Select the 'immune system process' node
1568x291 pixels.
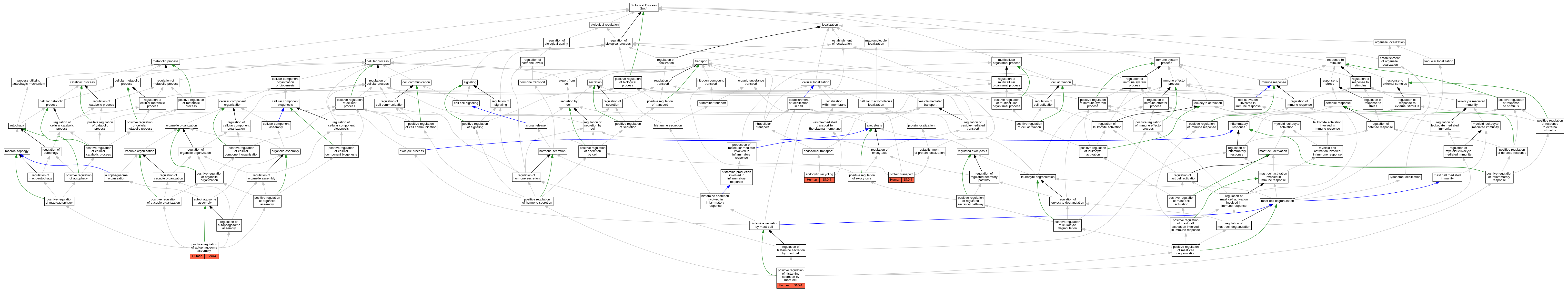pos(1166,62)
